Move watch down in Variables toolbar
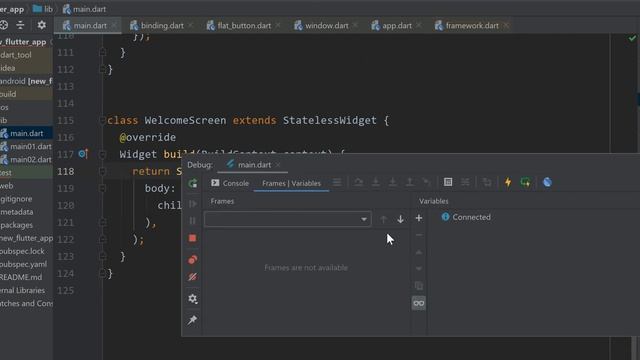 click(x=419, y=269)
